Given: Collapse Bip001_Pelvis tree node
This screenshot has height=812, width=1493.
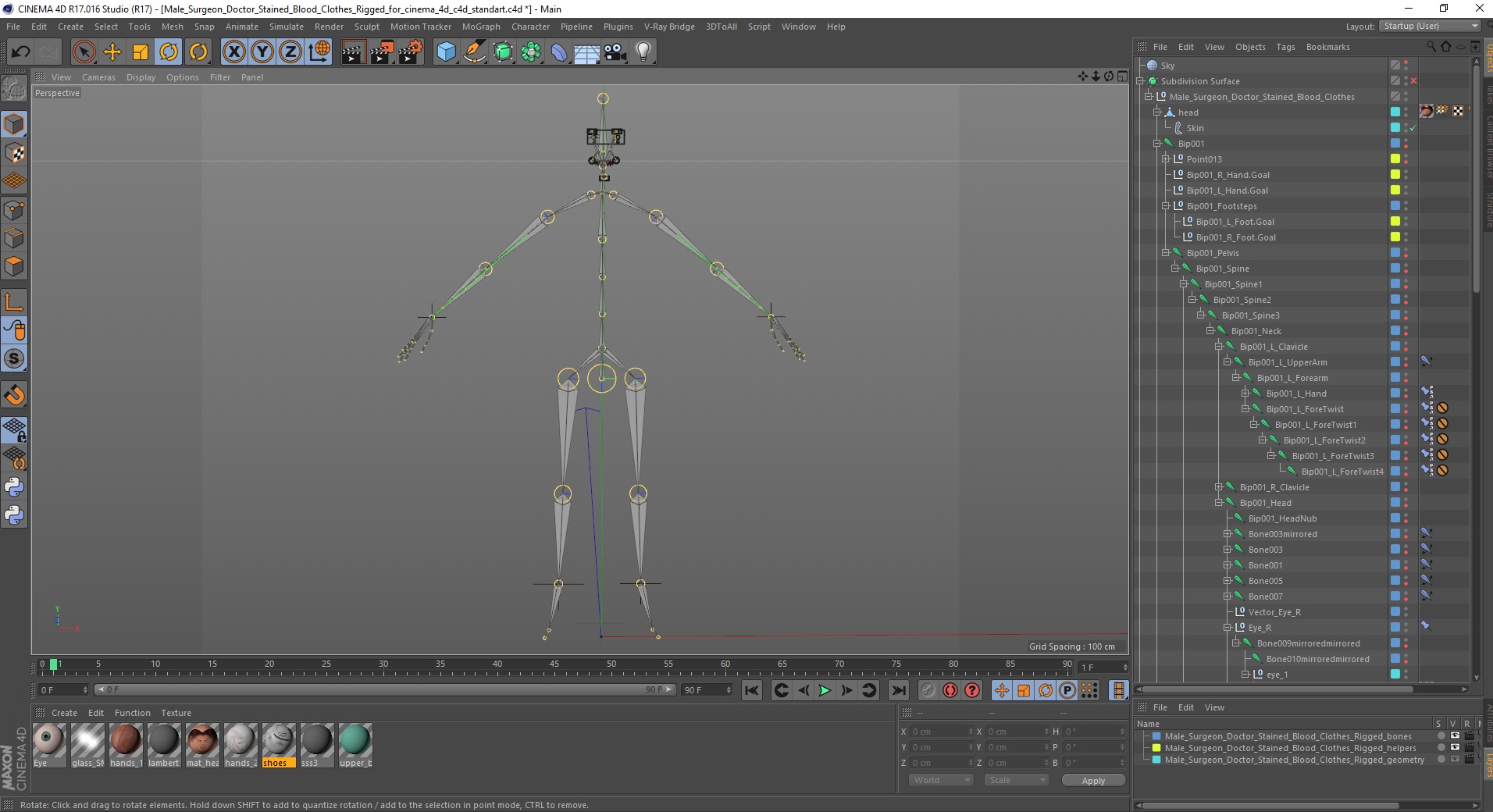Looking at the screenshot, I should 1166,253.
